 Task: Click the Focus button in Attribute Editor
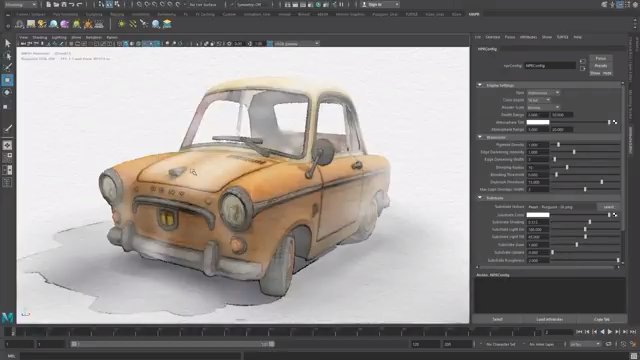[x=600, y=58]
